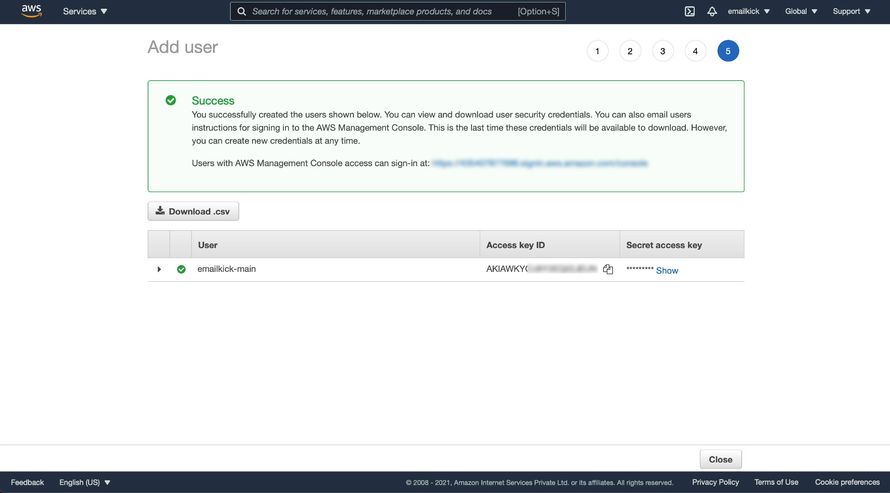Select wizard step 5 indicator

point(728,51)
